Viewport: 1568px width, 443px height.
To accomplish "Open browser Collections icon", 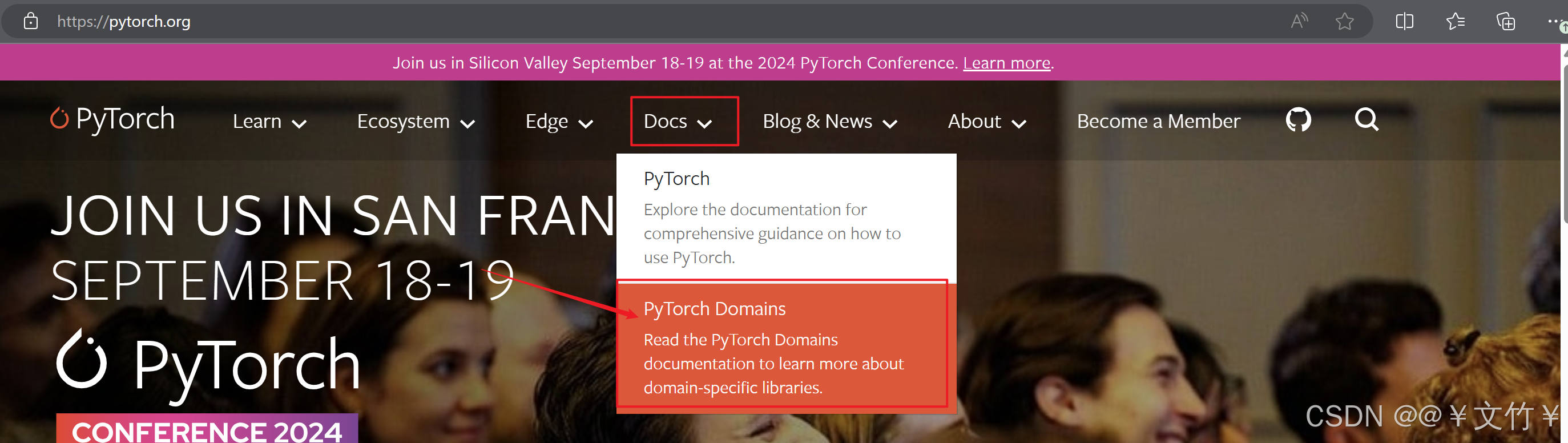I will pos(1506,21).
